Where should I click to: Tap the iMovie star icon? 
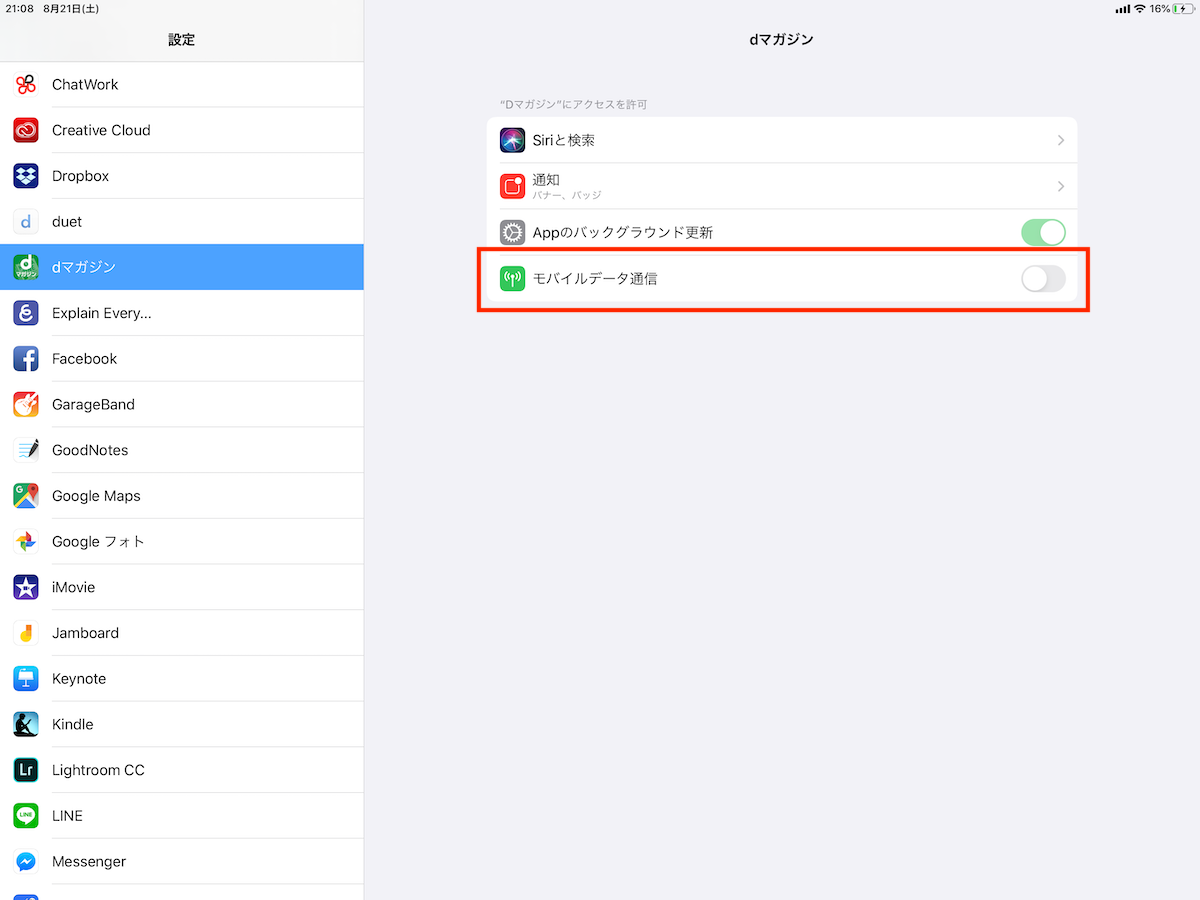[x=26, y=587]
